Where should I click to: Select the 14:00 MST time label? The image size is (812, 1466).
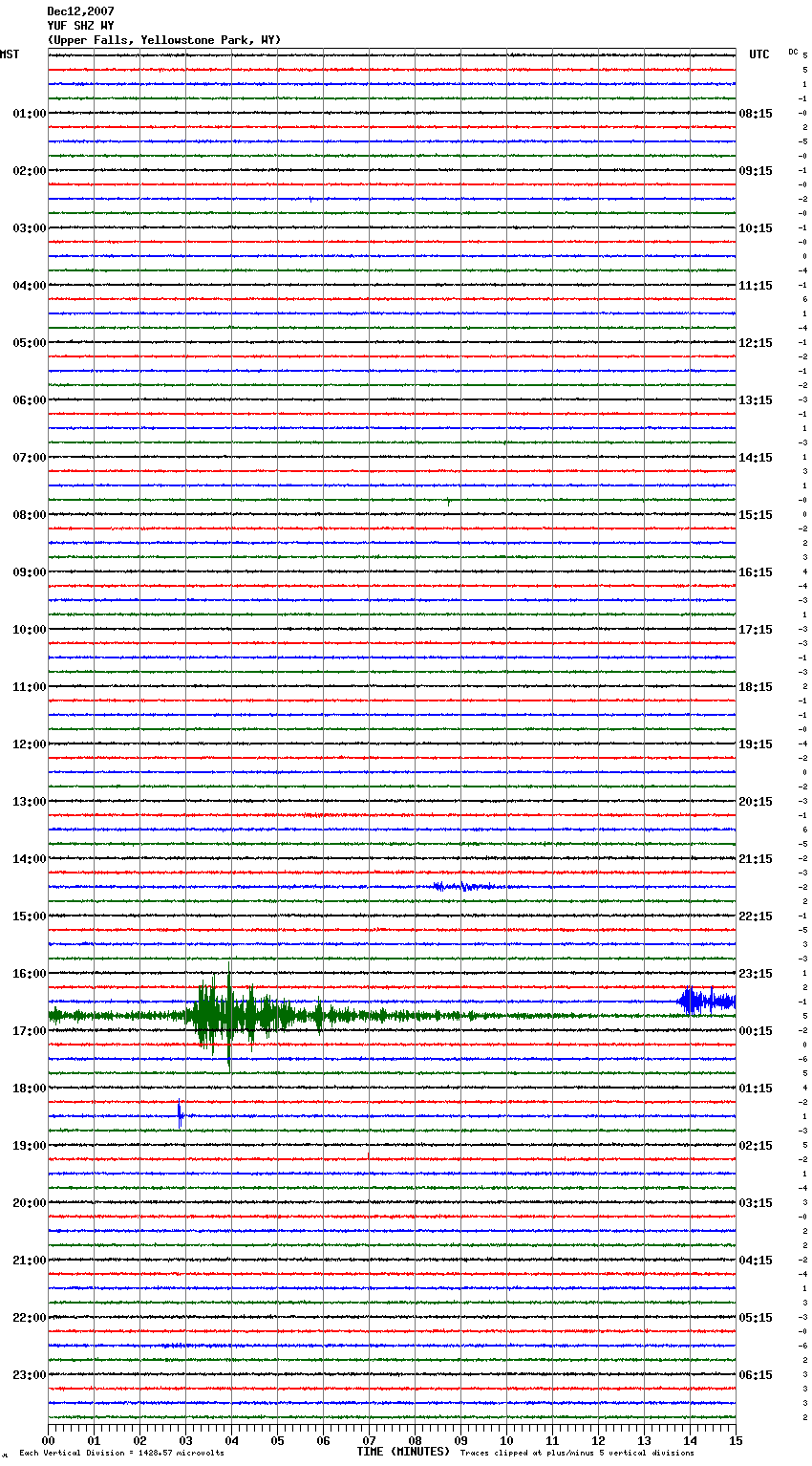(x=29, y=859)
